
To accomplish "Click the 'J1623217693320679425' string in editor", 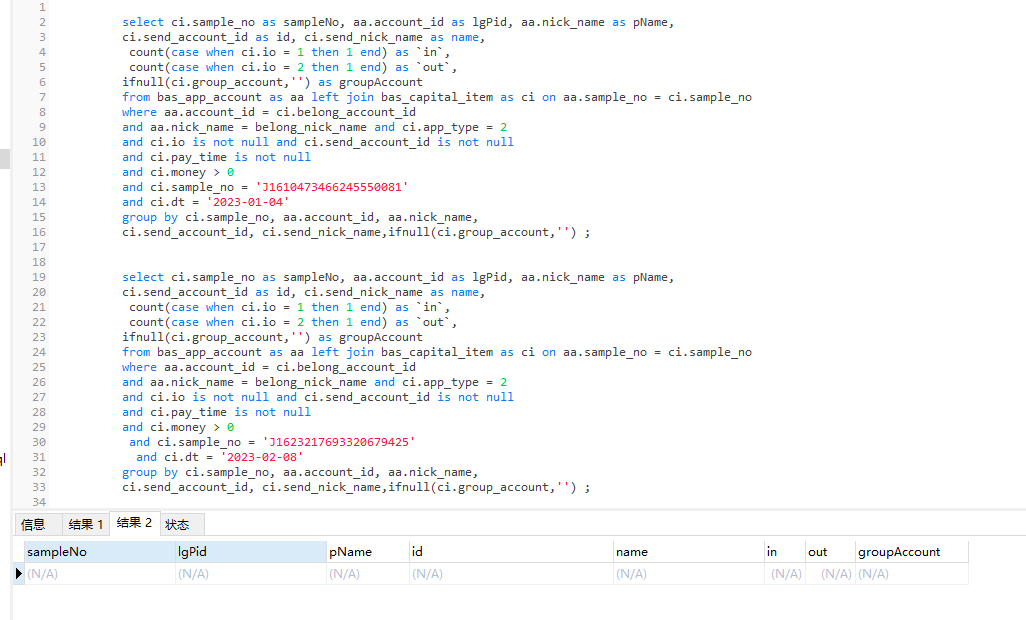I will [x=338, y=442].
